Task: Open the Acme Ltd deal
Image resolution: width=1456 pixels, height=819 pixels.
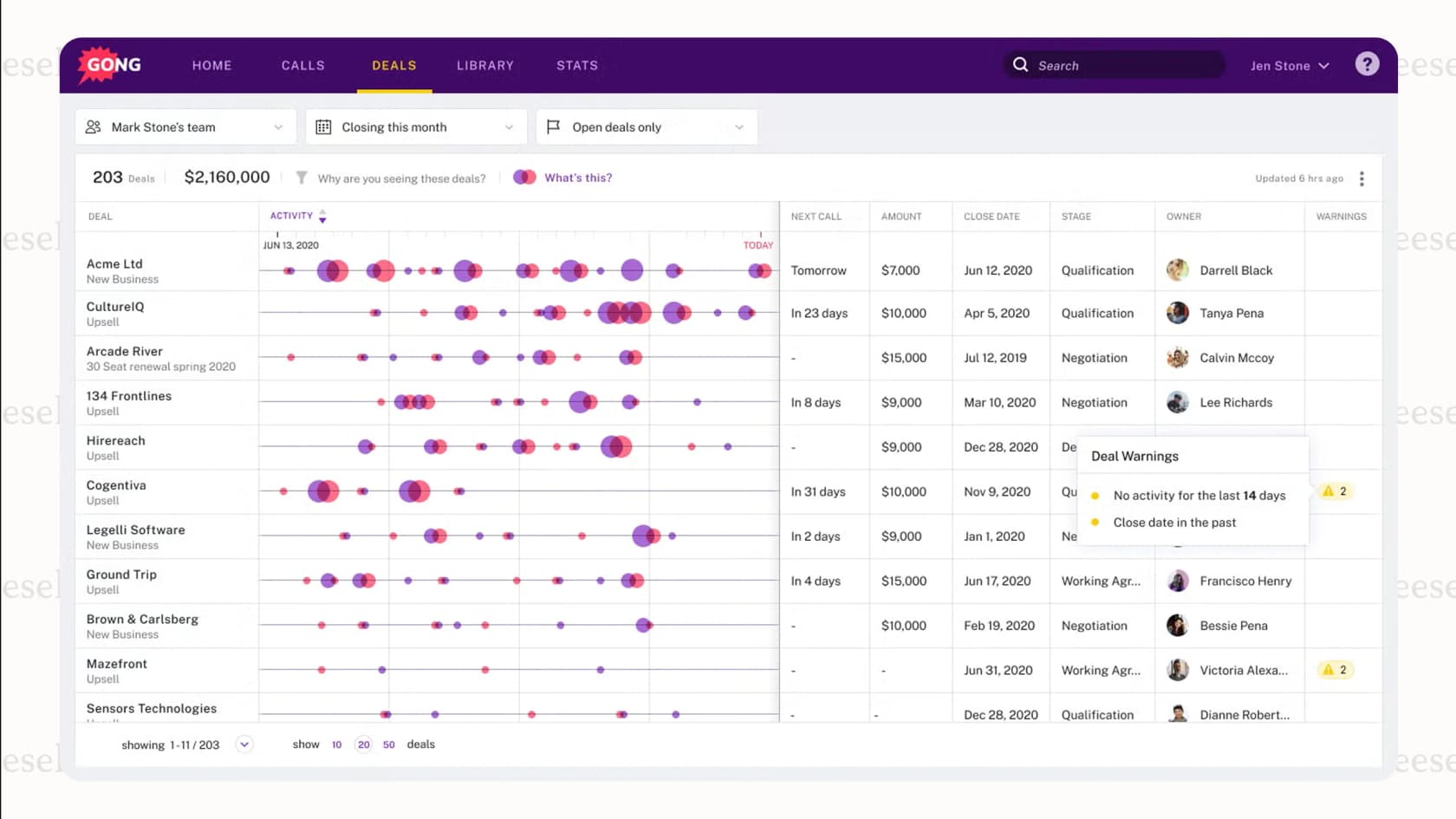Action: [114, 263]
